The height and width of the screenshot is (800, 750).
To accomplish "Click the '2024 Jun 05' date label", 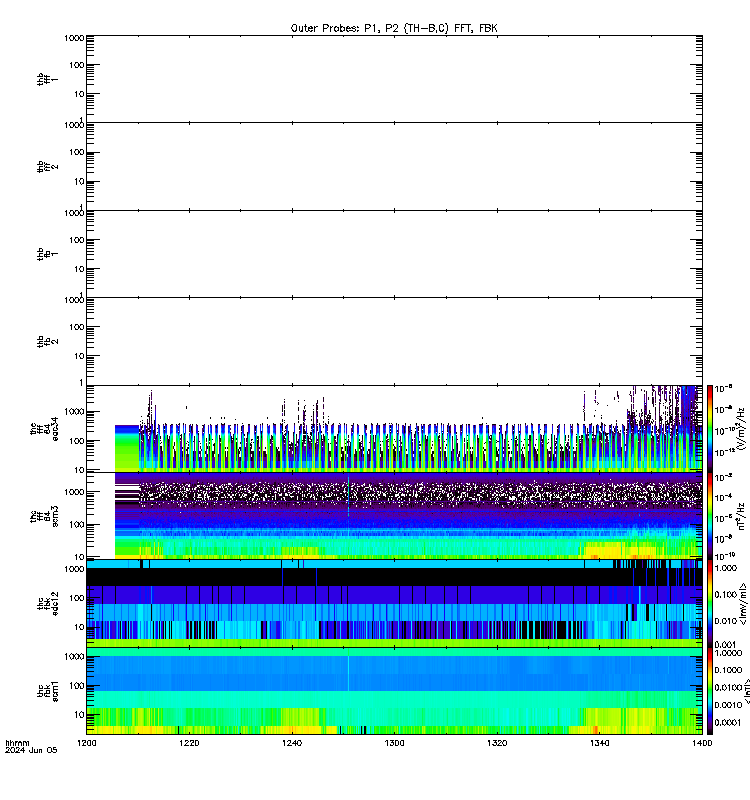I will click(31, 750).
